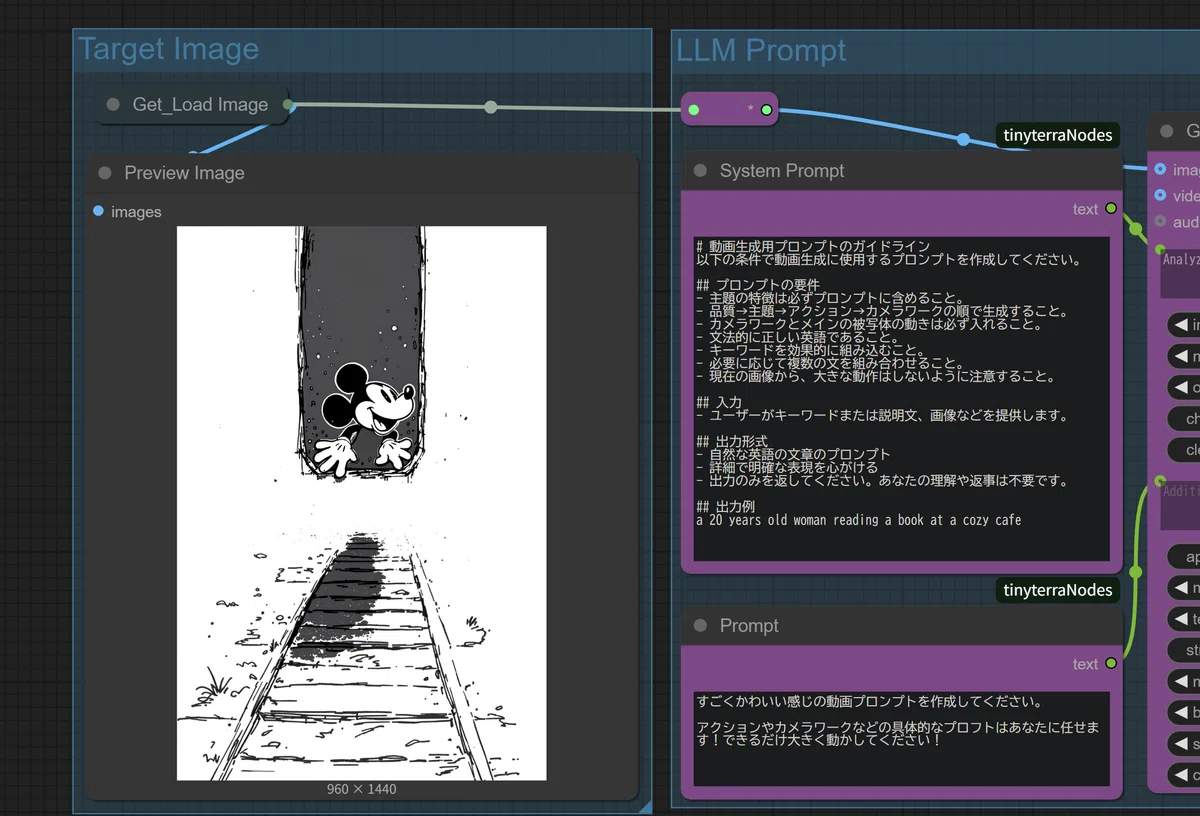Collapse the Prompt node

[x=700, y=626]
